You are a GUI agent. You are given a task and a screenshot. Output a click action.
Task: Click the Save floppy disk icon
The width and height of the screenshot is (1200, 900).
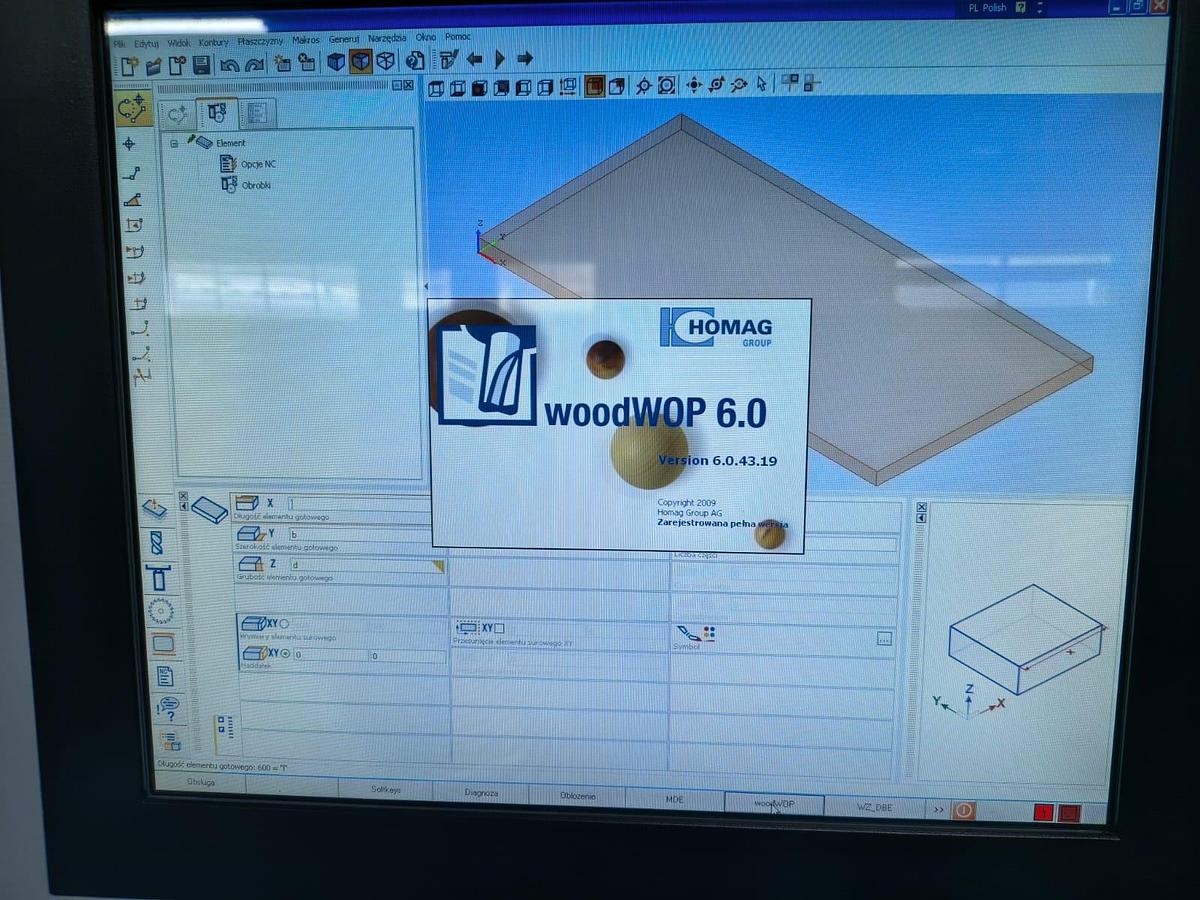(202, 64)
